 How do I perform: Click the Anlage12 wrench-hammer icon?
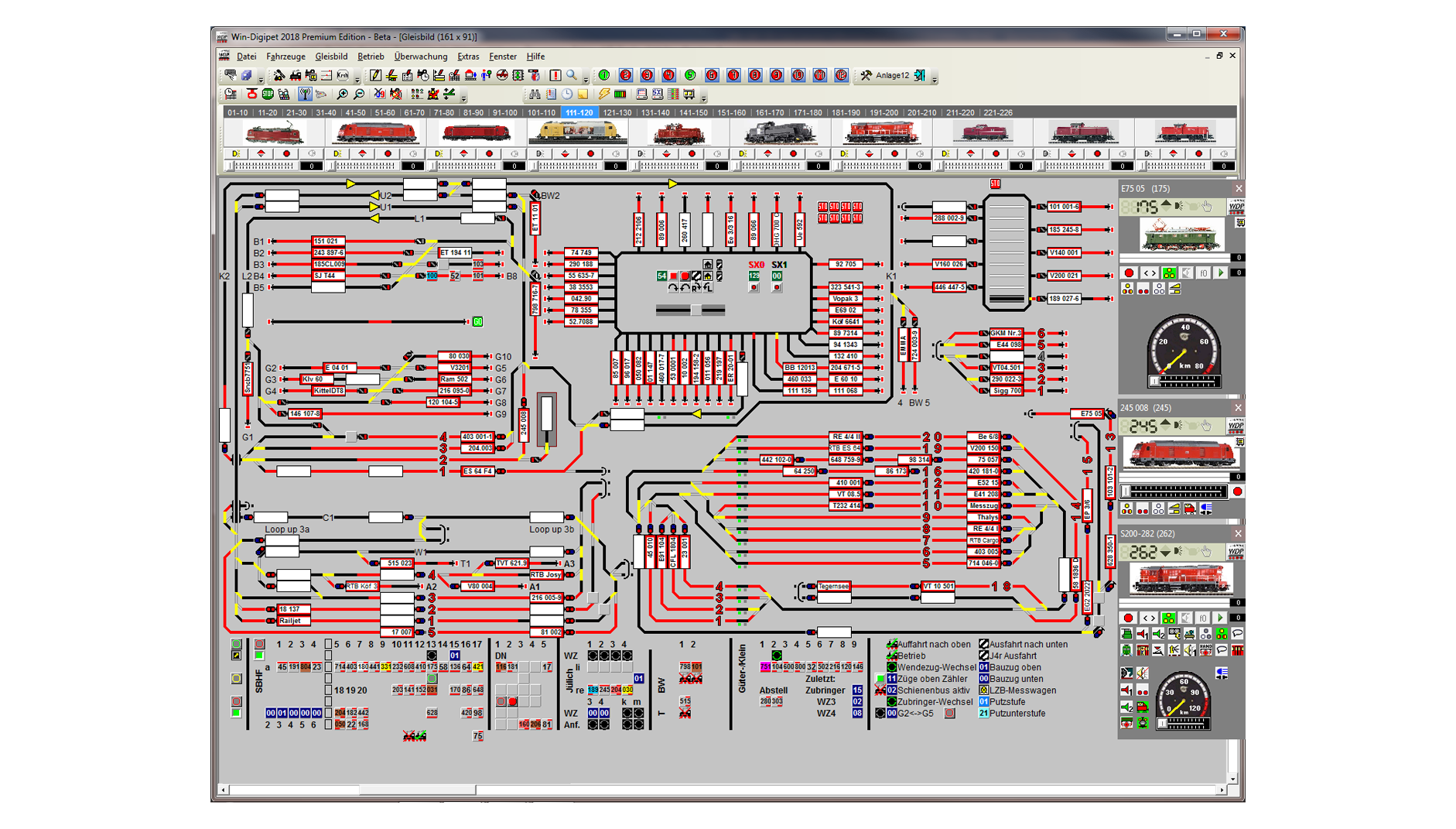click(x=868, y=77)
